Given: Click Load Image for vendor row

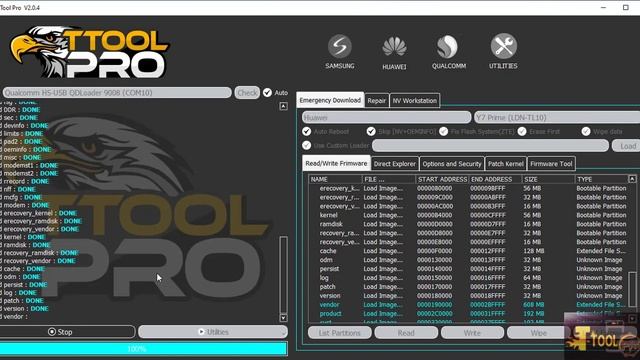Looking at the screenshot, I should (x=383, y=305).
